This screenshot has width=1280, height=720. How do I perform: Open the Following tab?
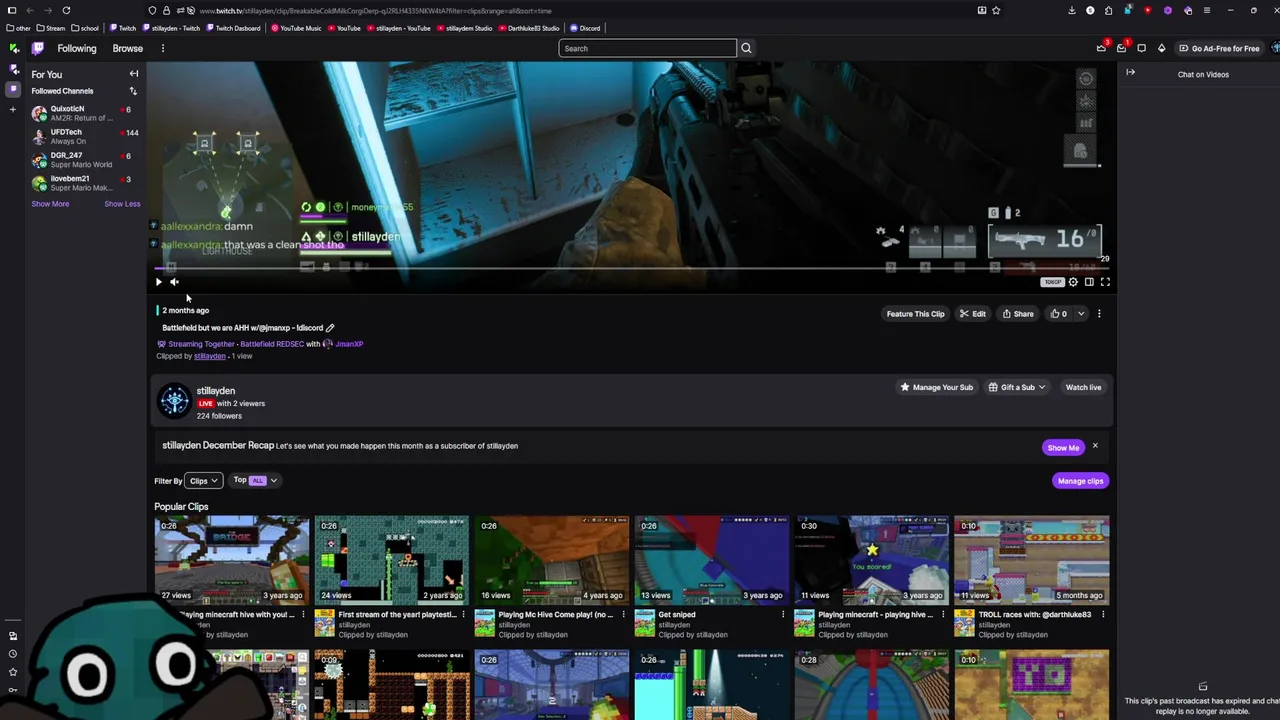(x=77, y=48)
